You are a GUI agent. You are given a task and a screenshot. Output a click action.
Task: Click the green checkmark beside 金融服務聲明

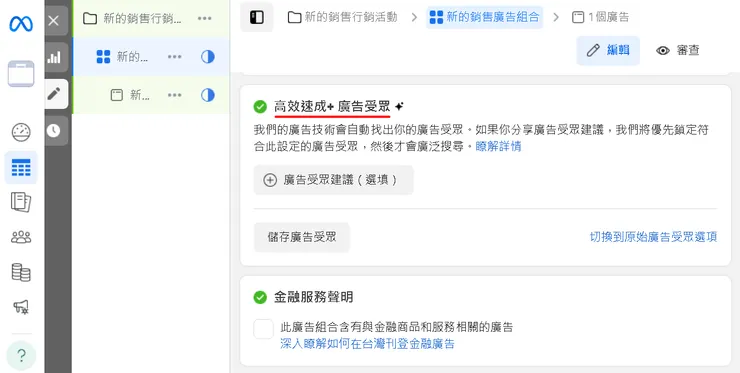click(x=260, y=297)
